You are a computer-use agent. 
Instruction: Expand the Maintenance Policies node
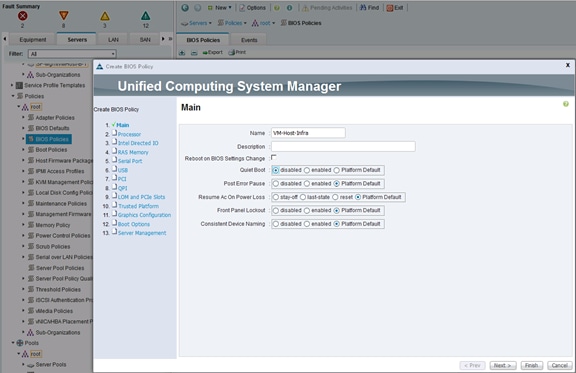coord(23,203)
